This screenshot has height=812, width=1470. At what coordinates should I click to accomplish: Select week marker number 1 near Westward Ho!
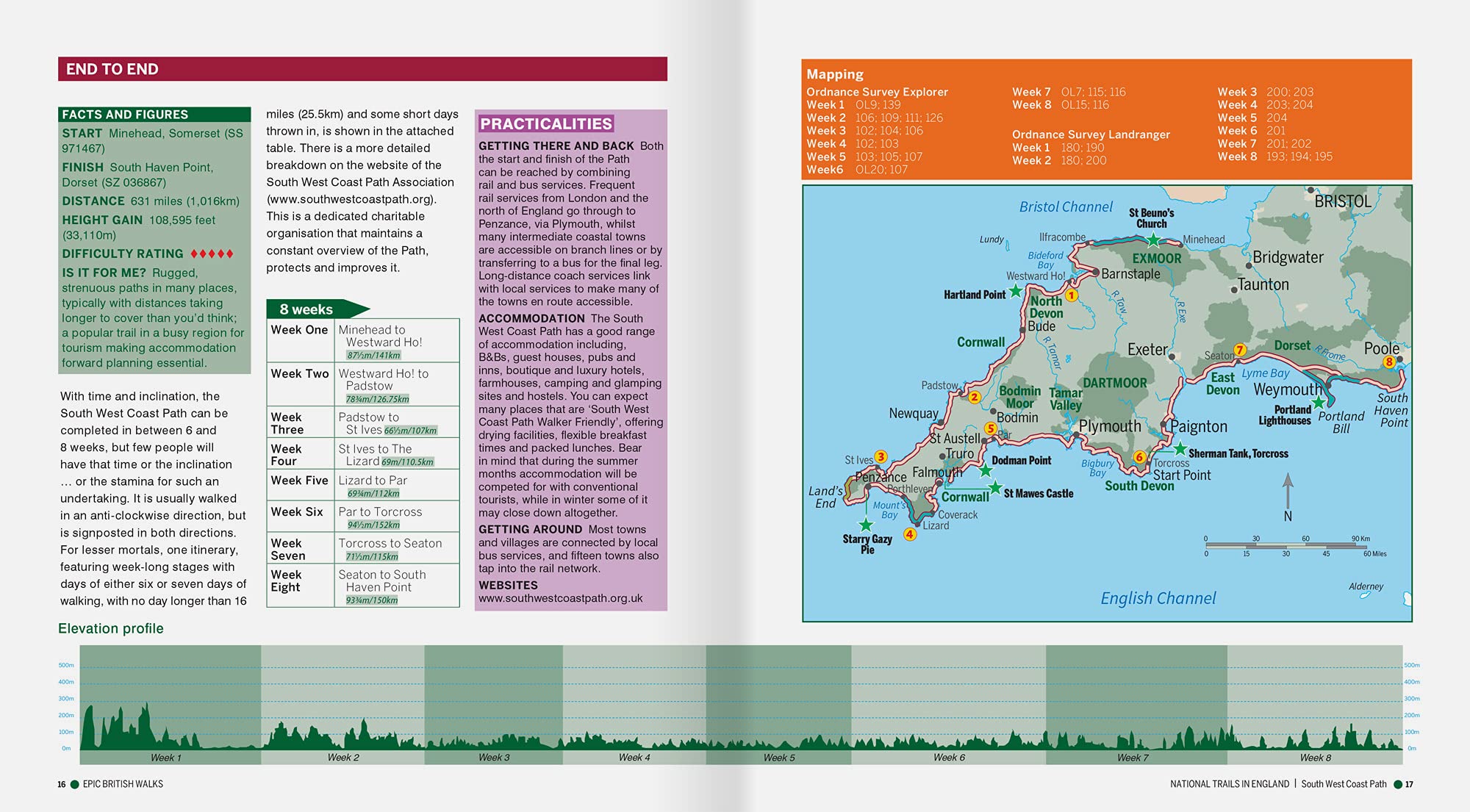pyautogui.click(x=1072, y=295)
